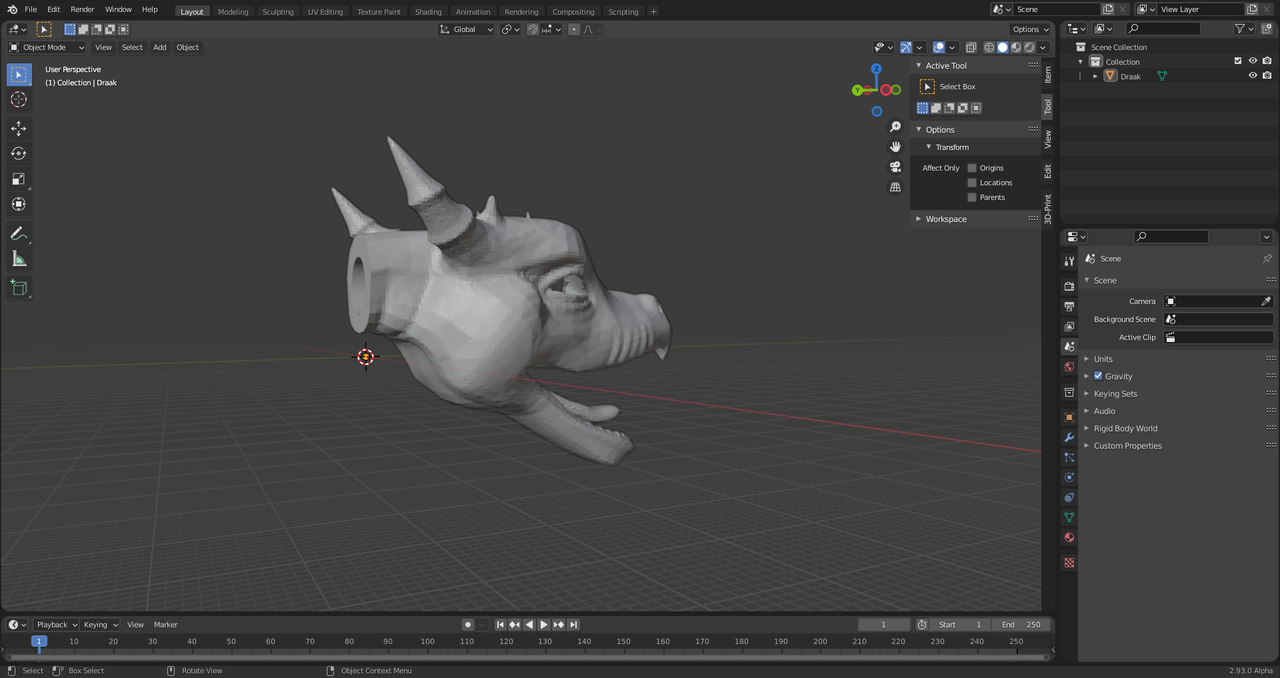The width and height of the screenshot is (1280, 678).
Task: Click the Marker menu in timeline
Action: (x=165, y=624)
